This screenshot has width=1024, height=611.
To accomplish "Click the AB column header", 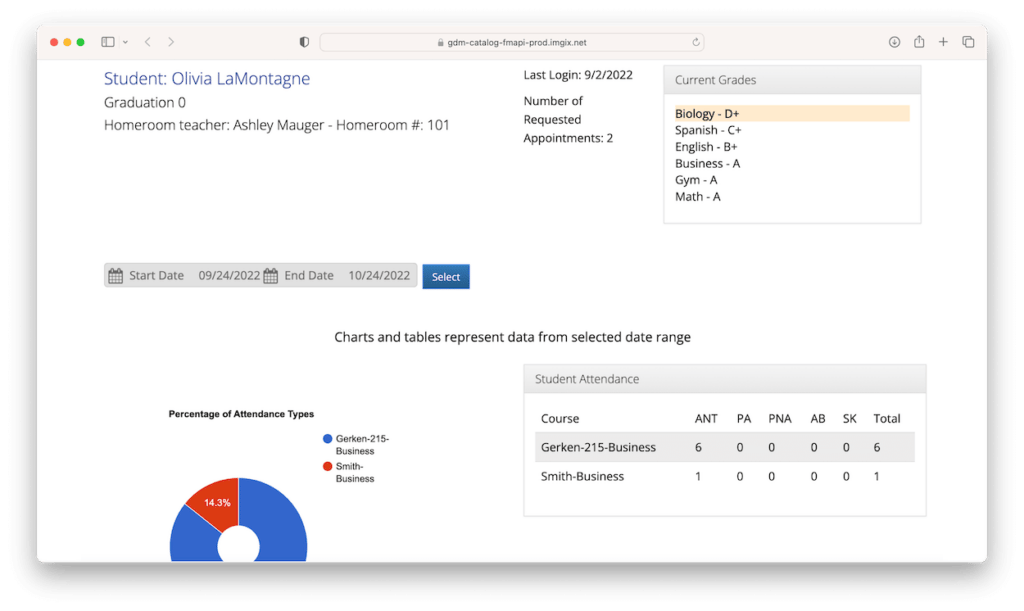I will [818, 418].
